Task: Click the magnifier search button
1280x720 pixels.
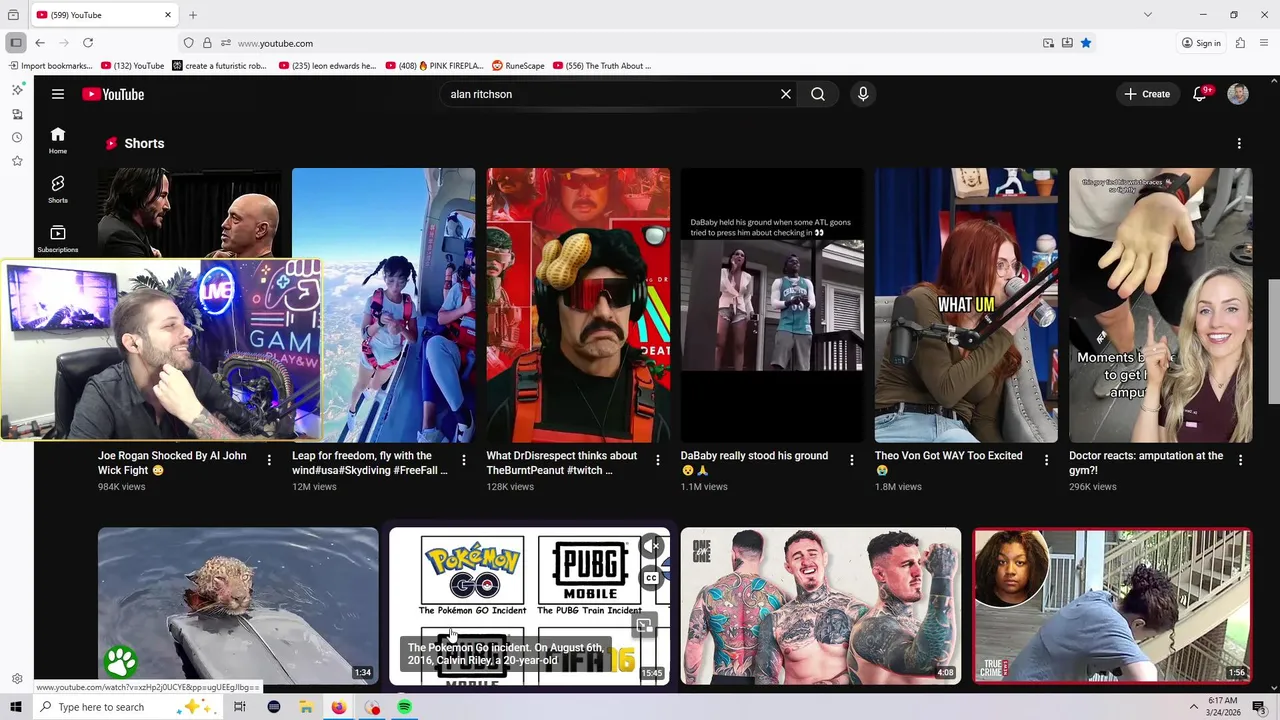Action: [818, 94]
